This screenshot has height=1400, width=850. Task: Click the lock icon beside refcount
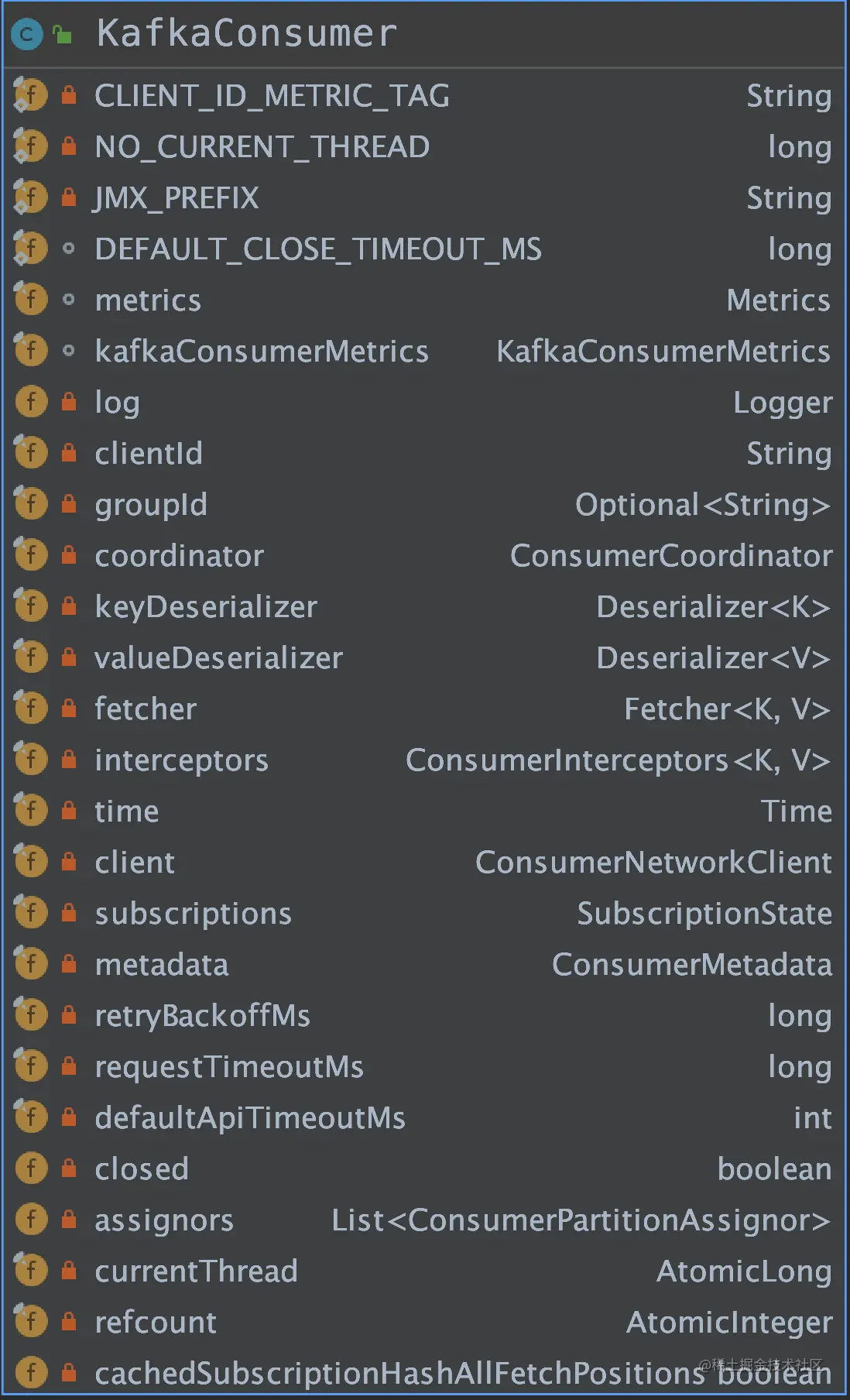pos(69,1322)
